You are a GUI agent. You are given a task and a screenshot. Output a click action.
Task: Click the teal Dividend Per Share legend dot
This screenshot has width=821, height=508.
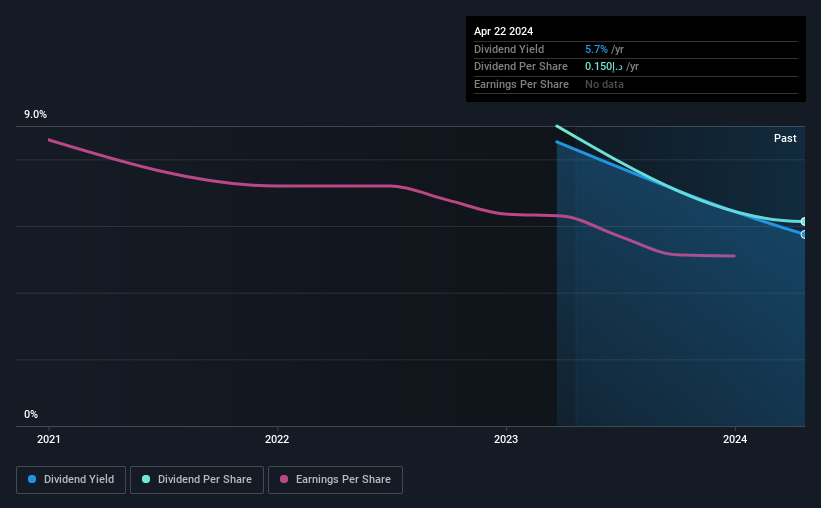point(146,479)
